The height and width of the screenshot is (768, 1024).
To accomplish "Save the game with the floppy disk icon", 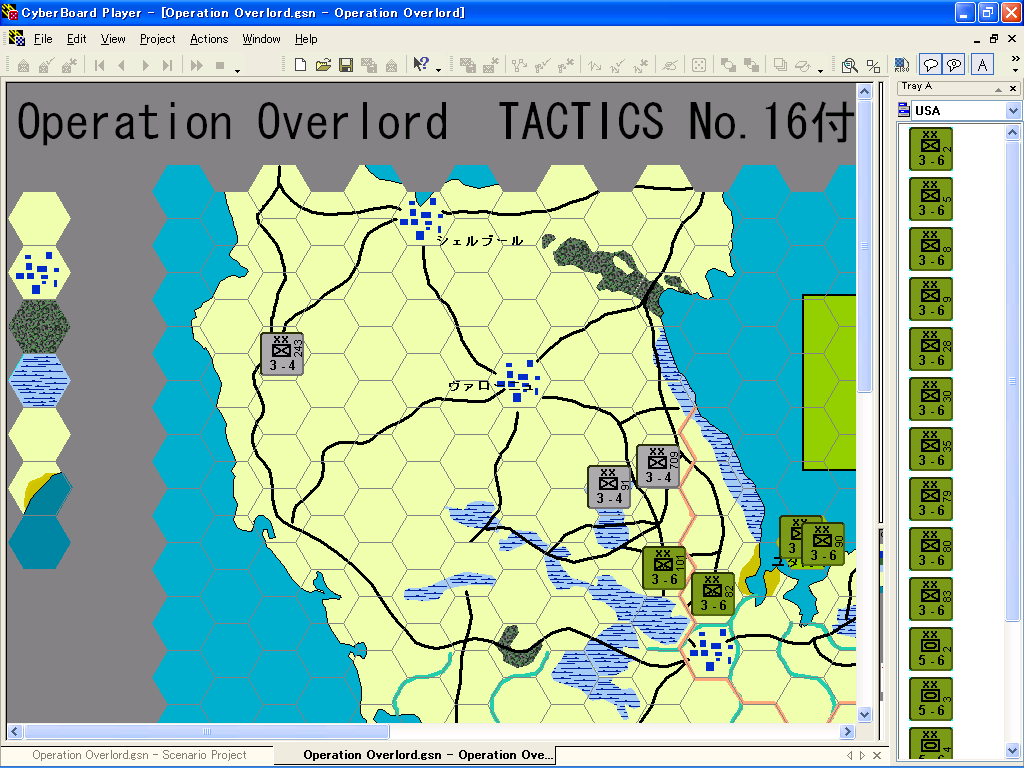I will [346, 65].
